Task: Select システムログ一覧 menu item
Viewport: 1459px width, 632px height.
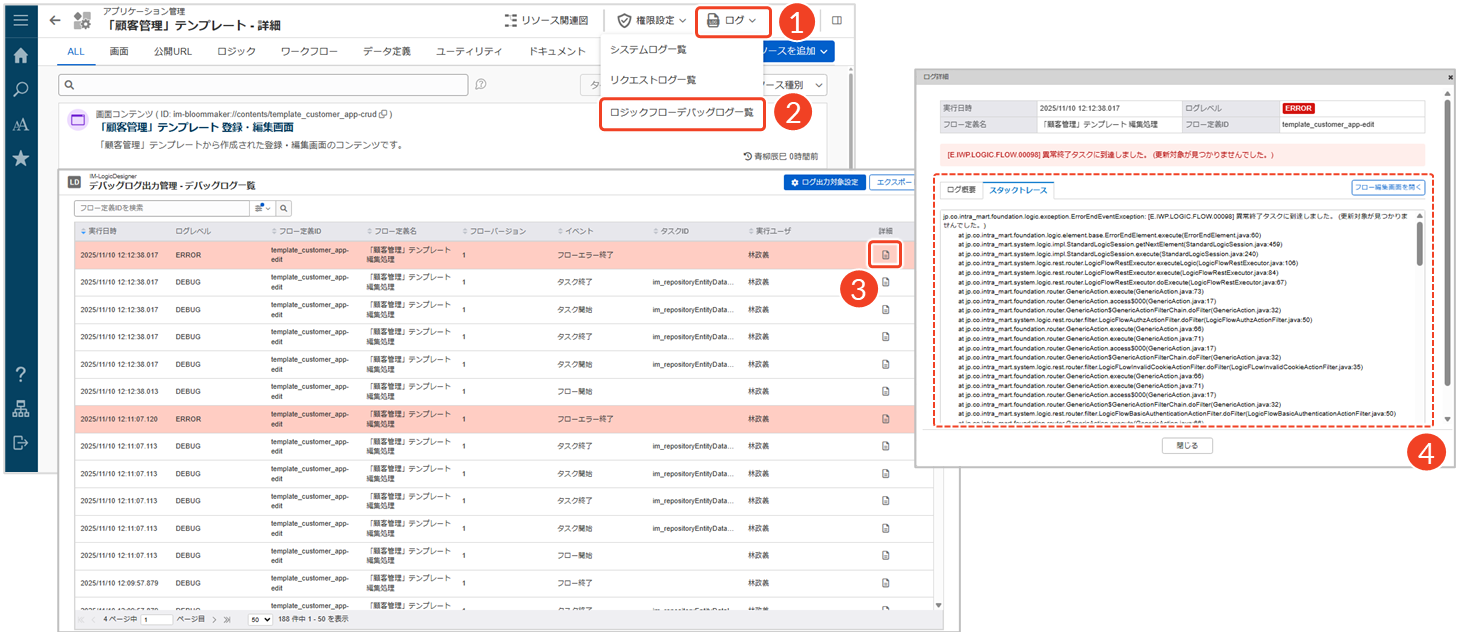Action: point(648,49)
